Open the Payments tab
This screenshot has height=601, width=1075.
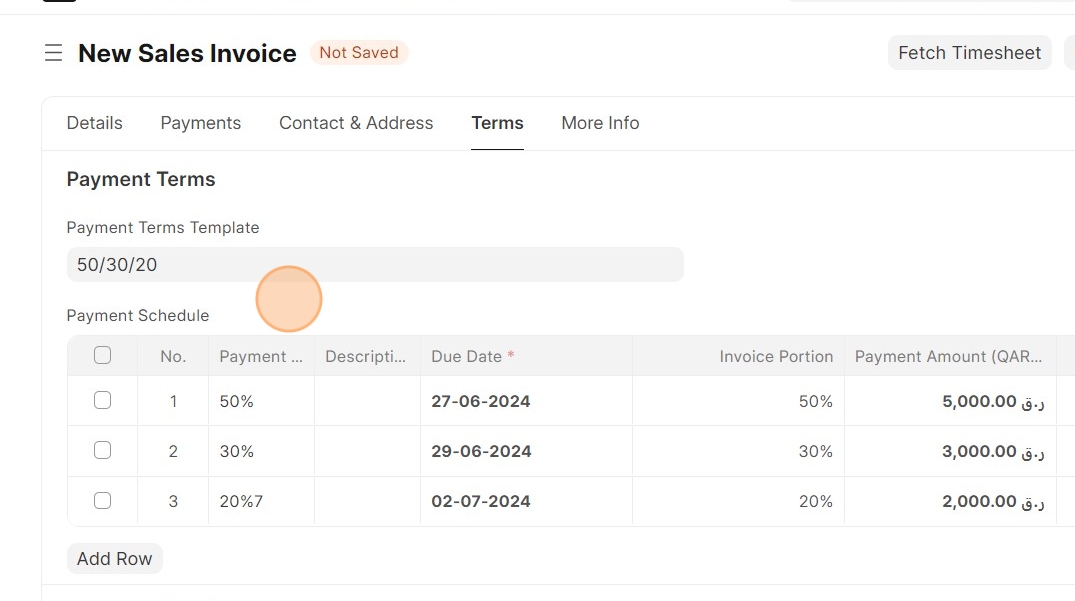pyautogui.click(x=200, y=123)
